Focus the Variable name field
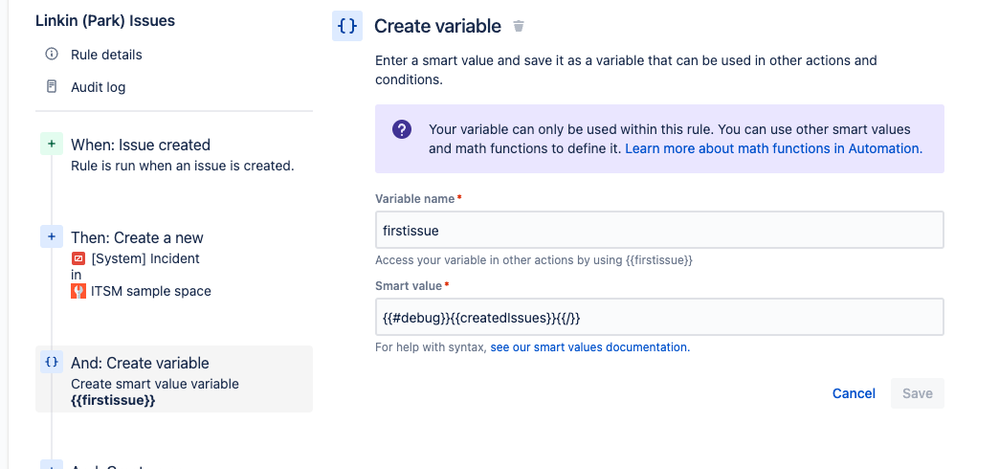The image size is (999, 469). pos(659,230)
